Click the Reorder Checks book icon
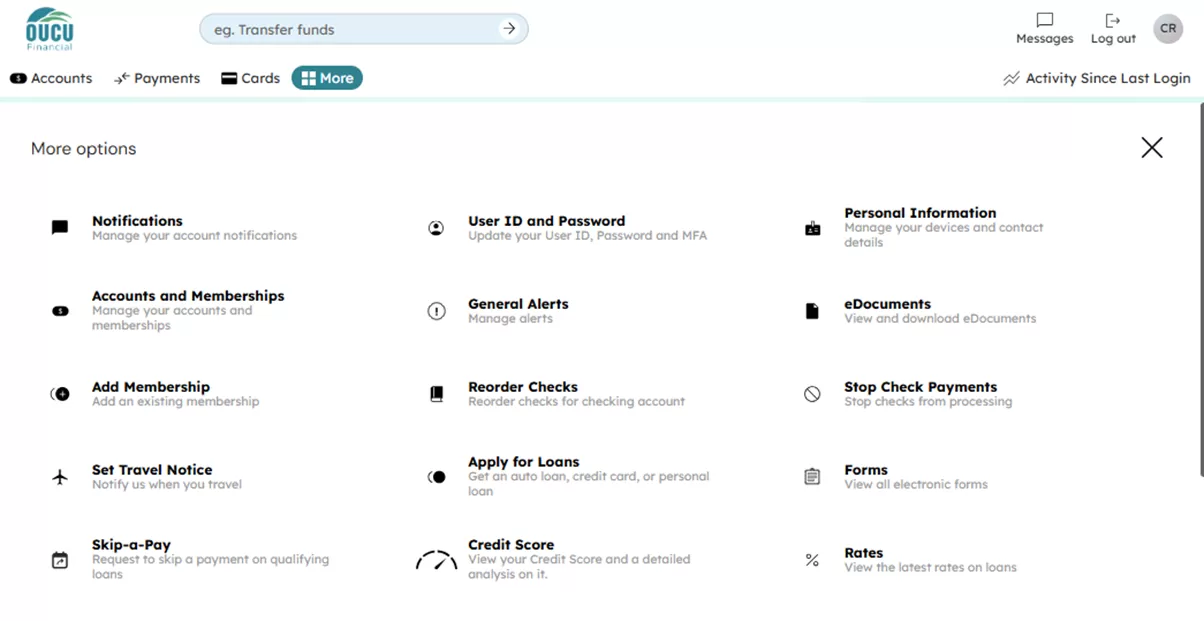 pyautogui.click(x=436, y=394)
